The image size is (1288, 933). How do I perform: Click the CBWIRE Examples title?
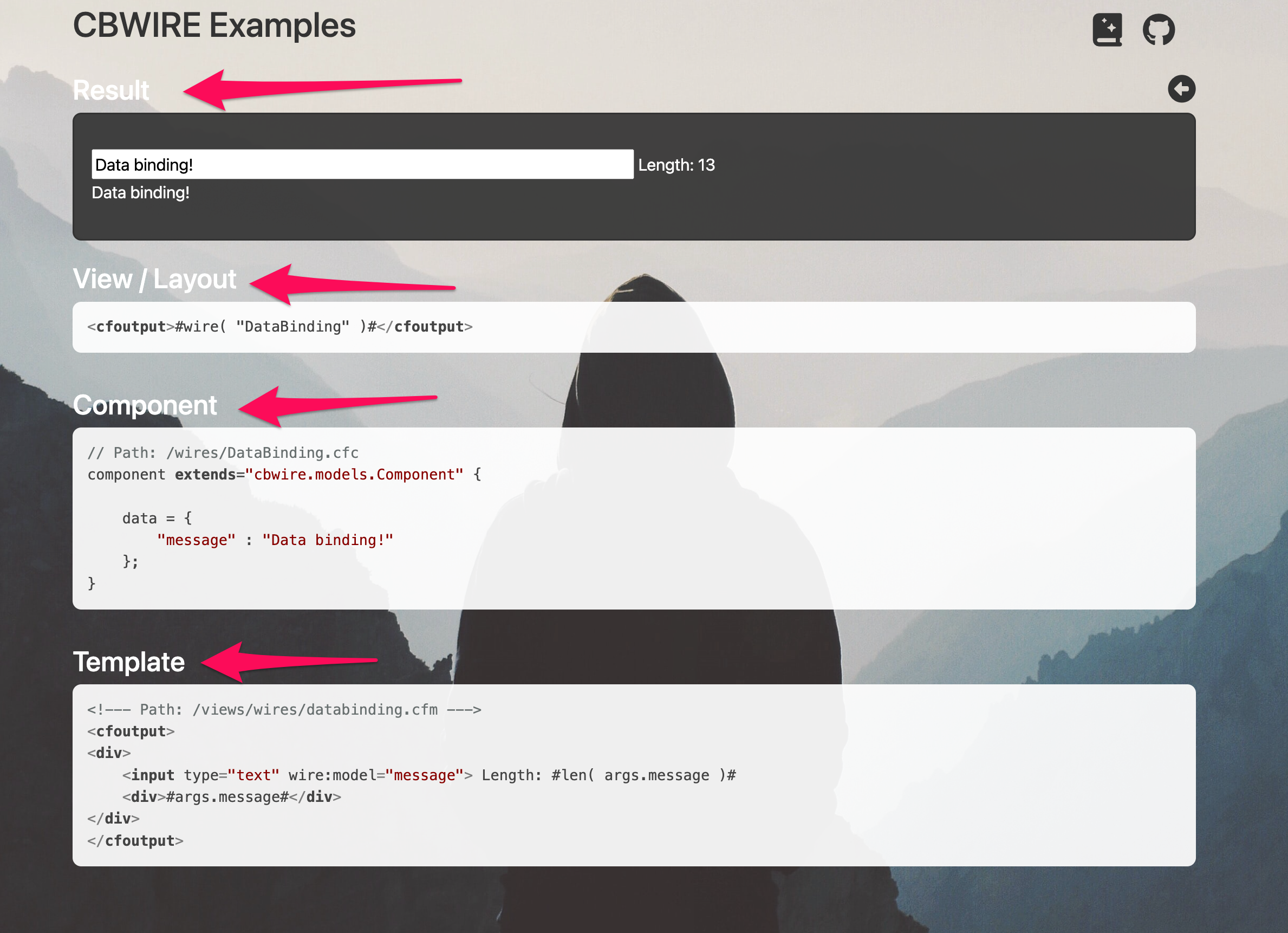[214, 25]
